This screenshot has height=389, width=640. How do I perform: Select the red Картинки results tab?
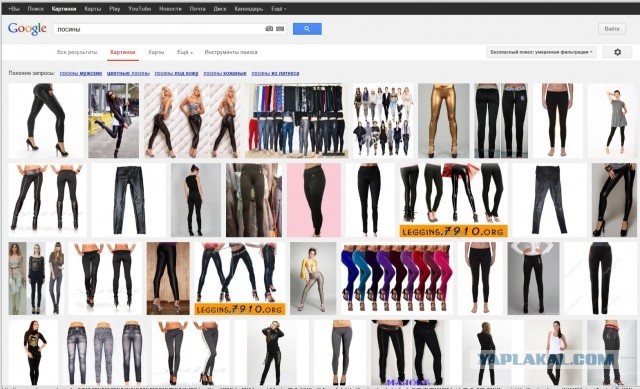tap(123, 52)
